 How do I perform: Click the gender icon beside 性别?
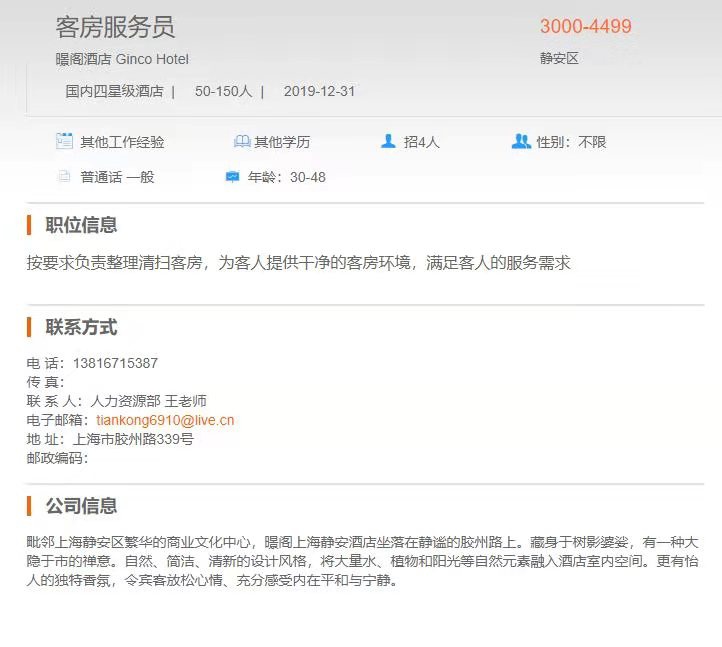pyautogui.click(x=520, y=141)
